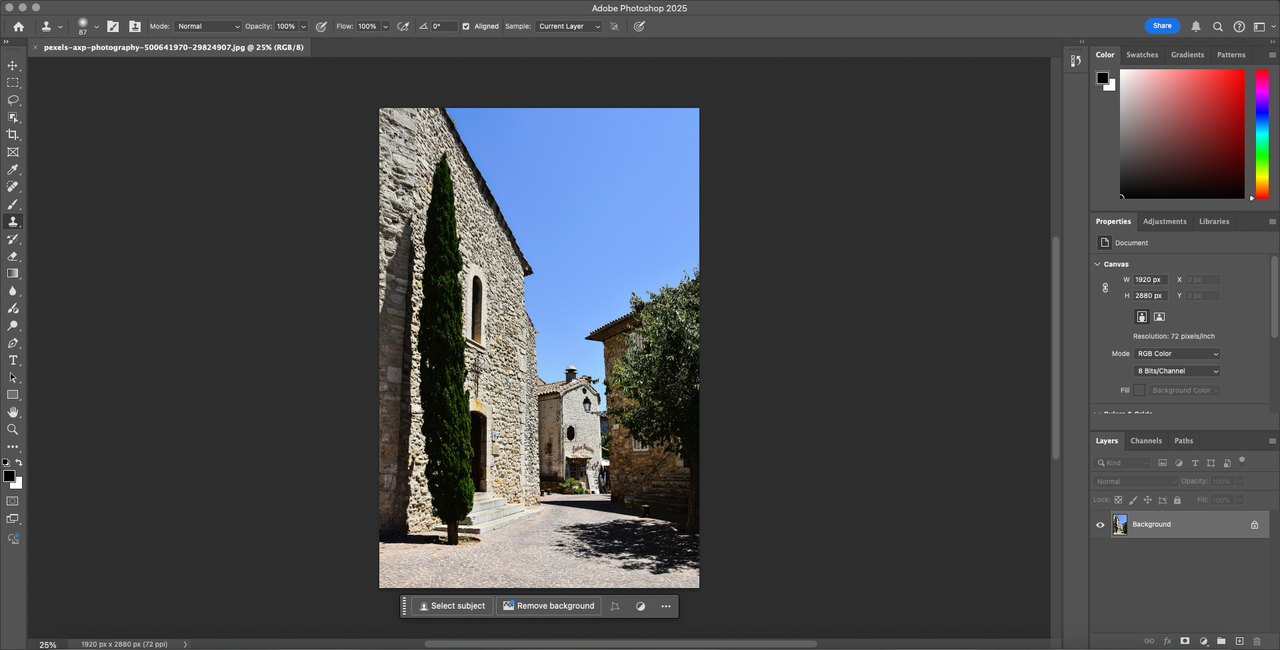Toggle the Clone Source panel button

tap(135, 26)
